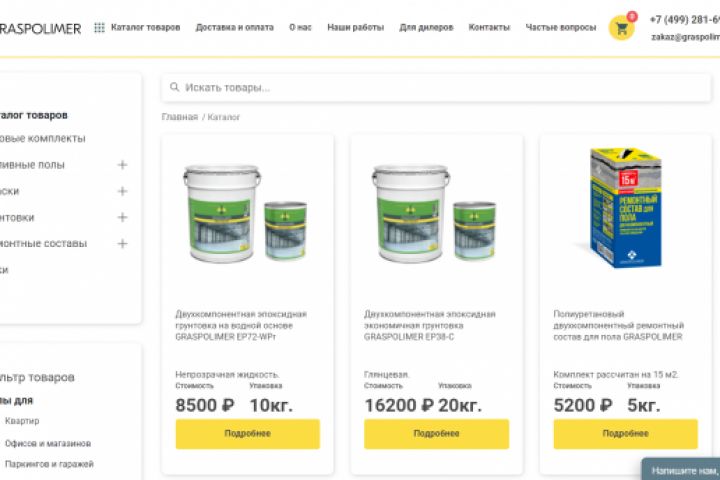Screen dimensions: 720x480
Task: Click the Главная breadcrumb link
Action: click(180, 117)
